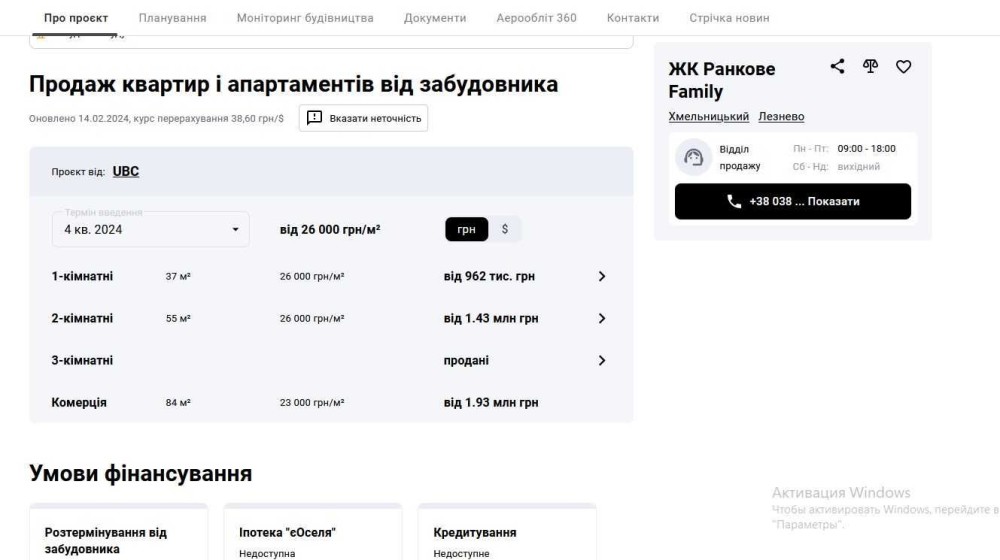This screenshot has height=560, width=1000.
Task: Click the report inaccuracy message icon
Action: (314, 118)
